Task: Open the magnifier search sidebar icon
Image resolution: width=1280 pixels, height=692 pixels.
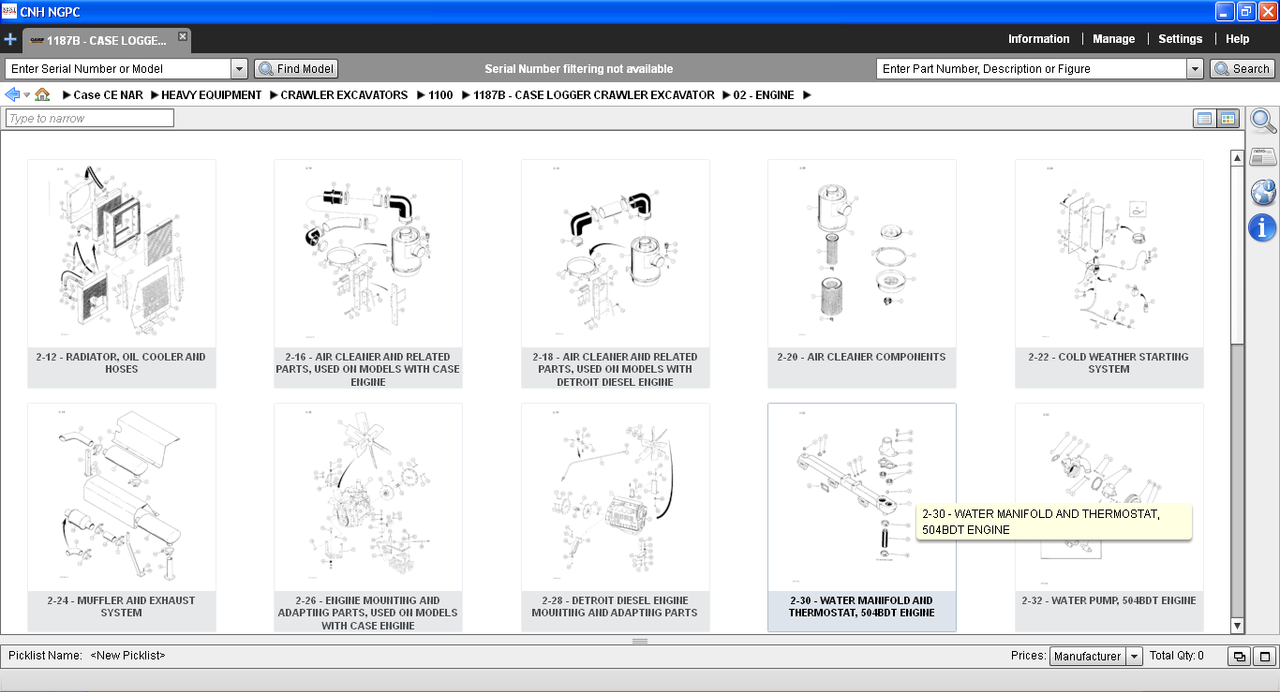Action: pos(1263,121)
